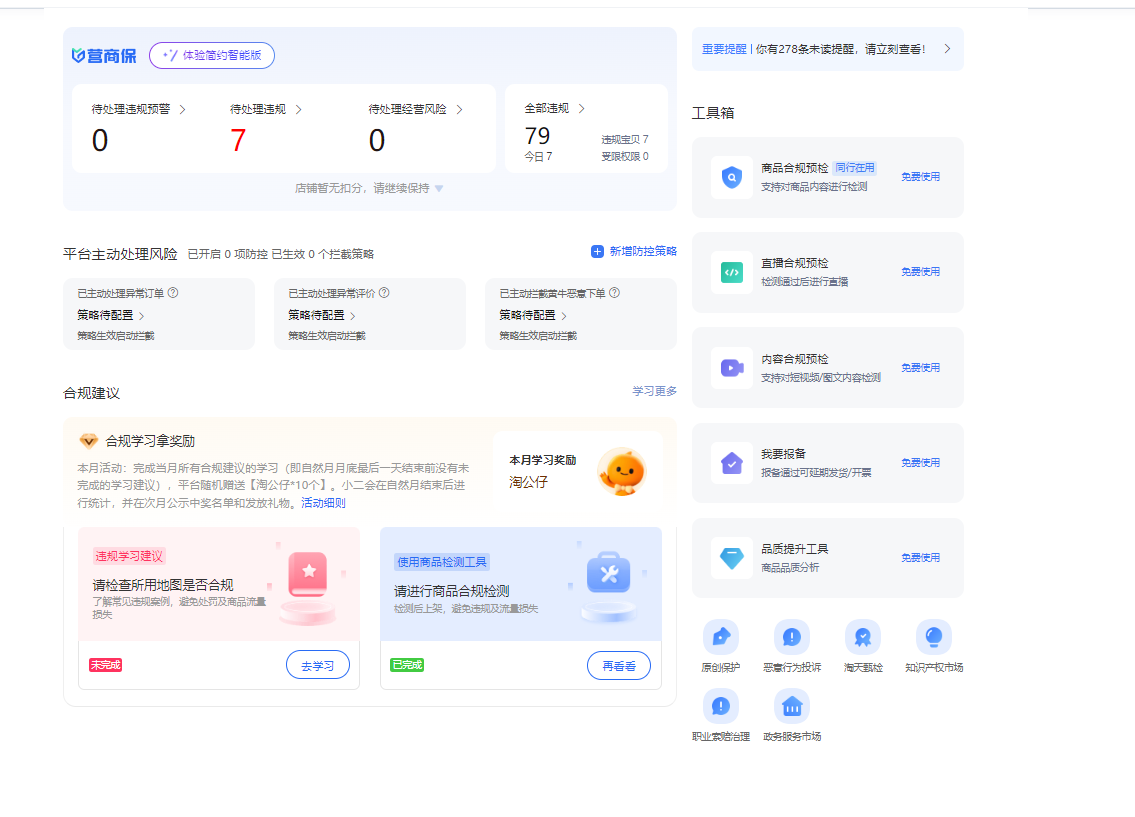
Task: Click the 淘公仔 mascot reward image
Action: pos(621,472)
